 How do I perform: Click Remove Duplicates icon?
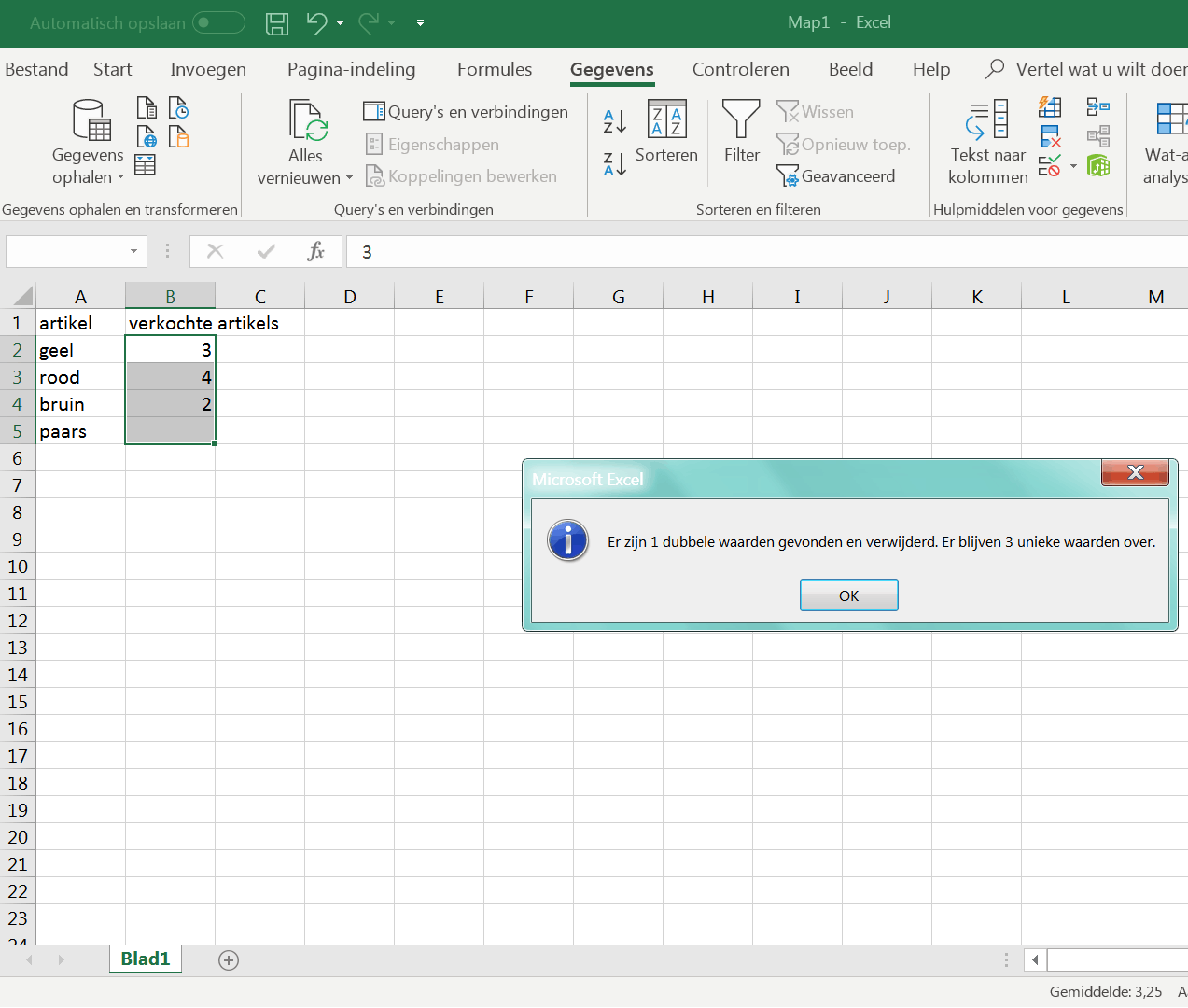point(1050,137)
